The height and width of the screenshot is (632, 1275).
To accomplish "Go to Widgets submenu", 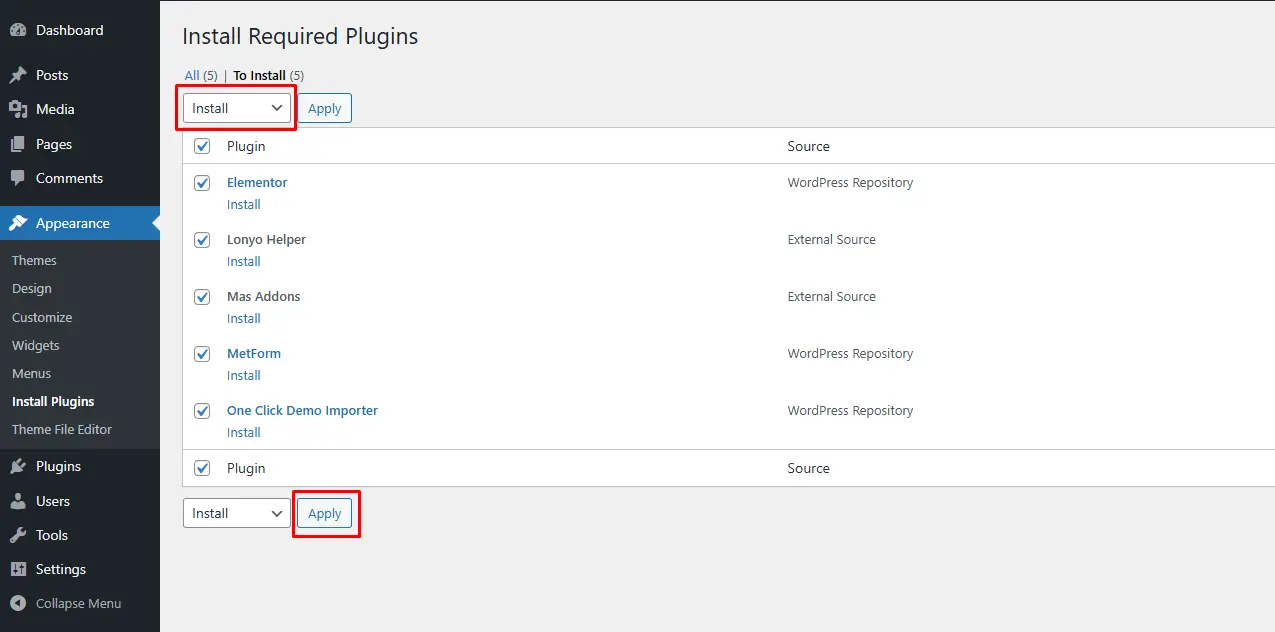I will pos(36,345).
